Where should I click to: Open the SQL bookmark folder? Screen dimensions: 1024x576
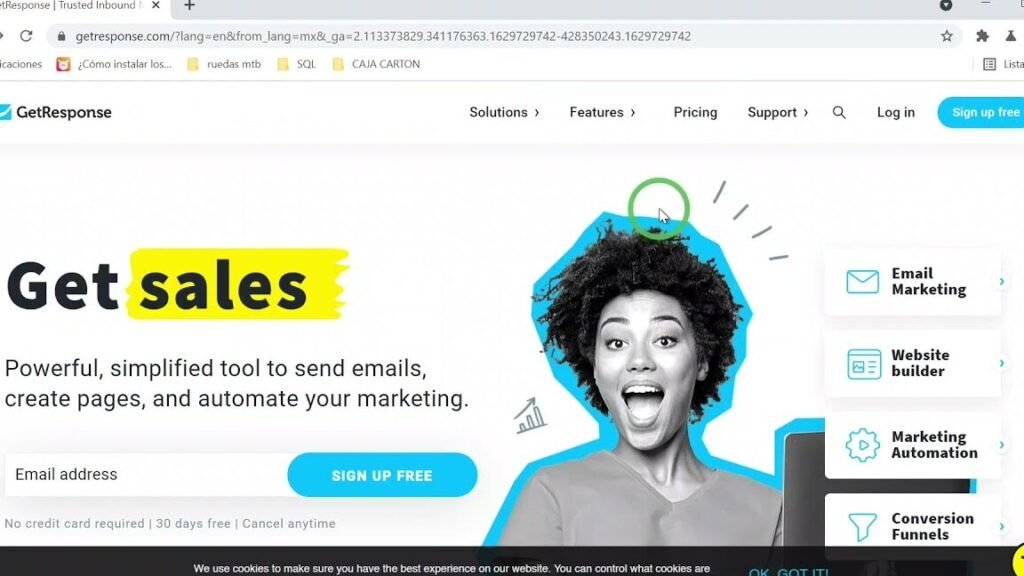point(296,64)
